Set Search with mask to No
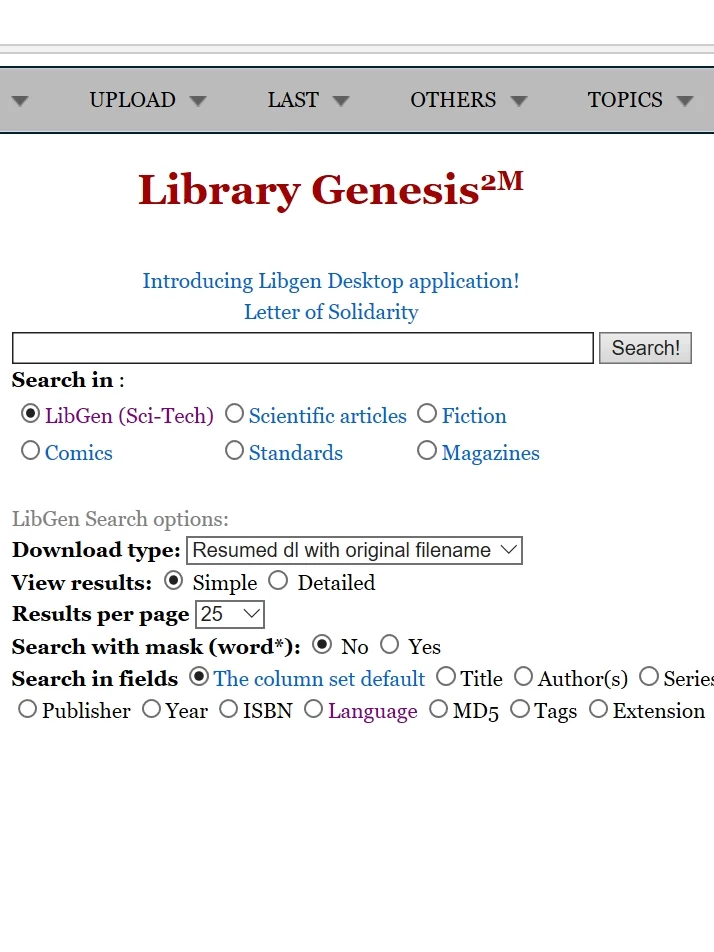This screenshot has height=952, width=714. [322, 645]
